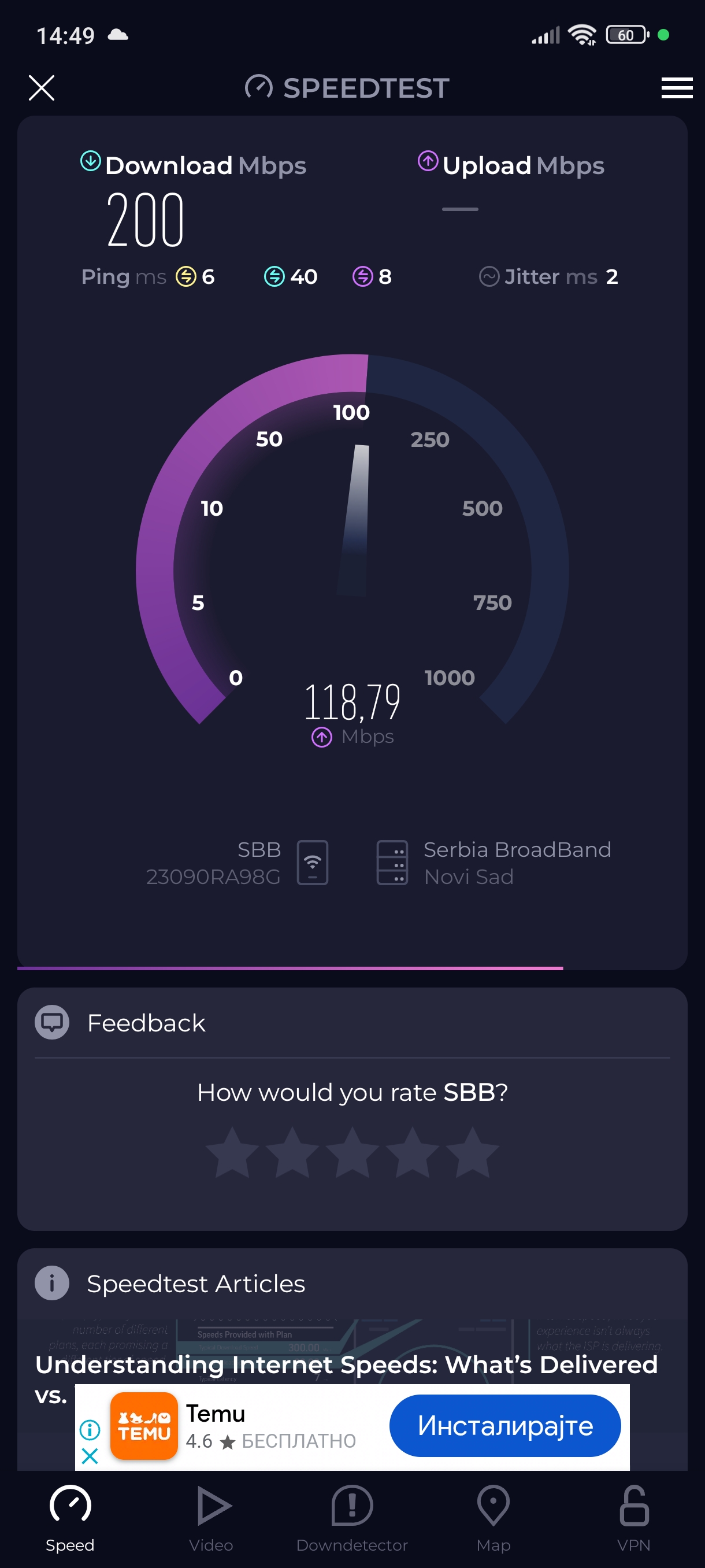705x1568 pixels.
Task: Rate SBB with the third star
Action: (352, 1152)
